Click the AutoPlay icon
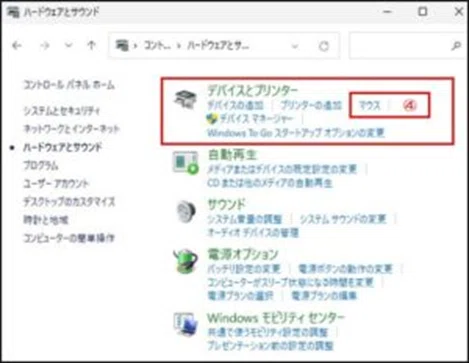Screen dimensions: 469x363 185,162
